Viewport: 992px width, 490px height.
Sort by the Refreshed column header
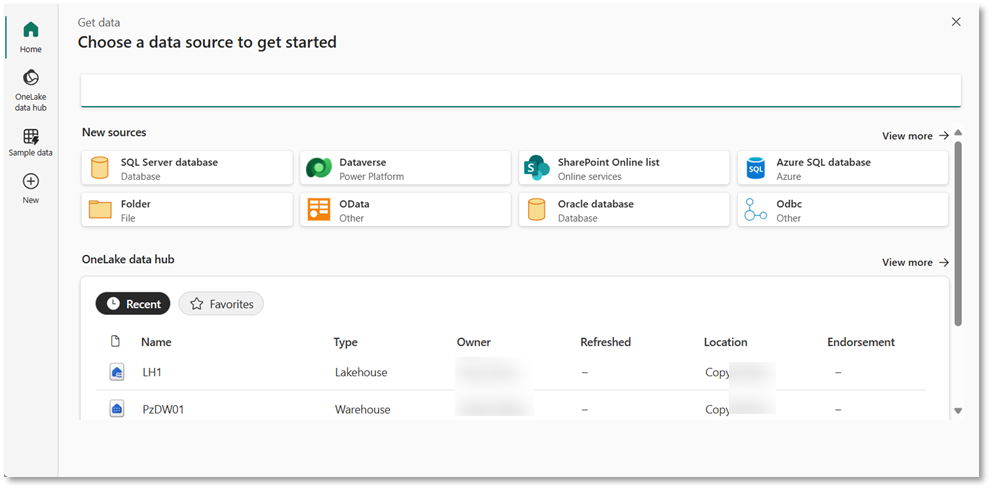pos(605,342)
